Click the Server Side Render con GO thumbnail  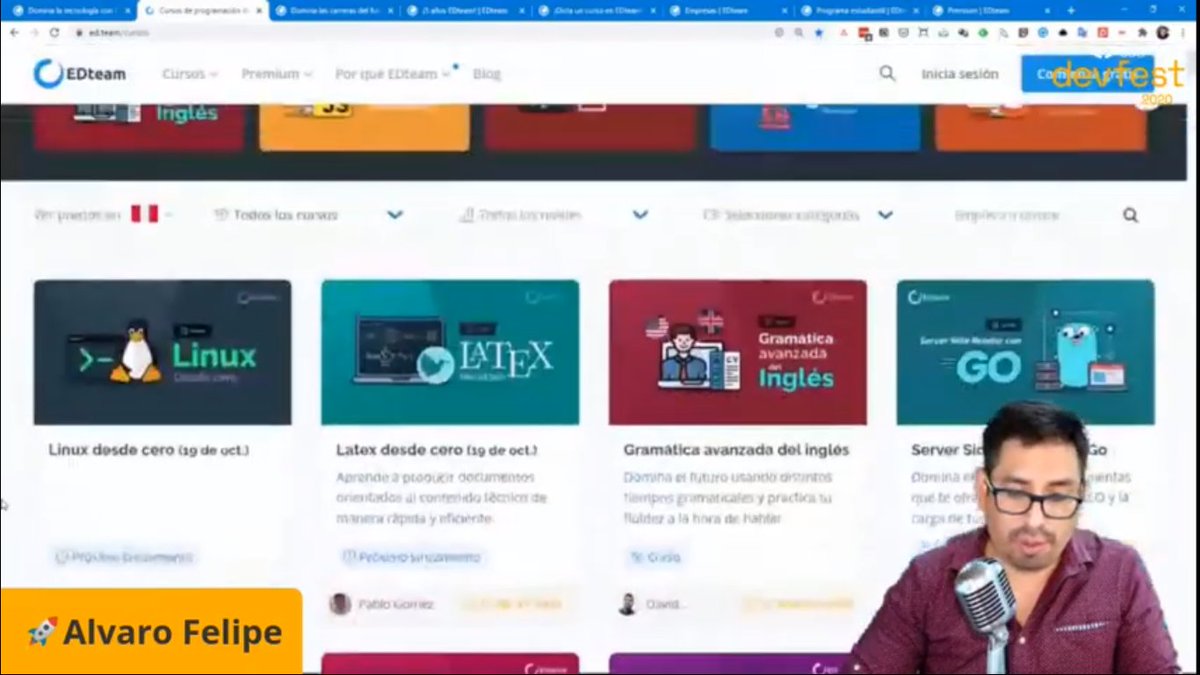pos(1025,352)
